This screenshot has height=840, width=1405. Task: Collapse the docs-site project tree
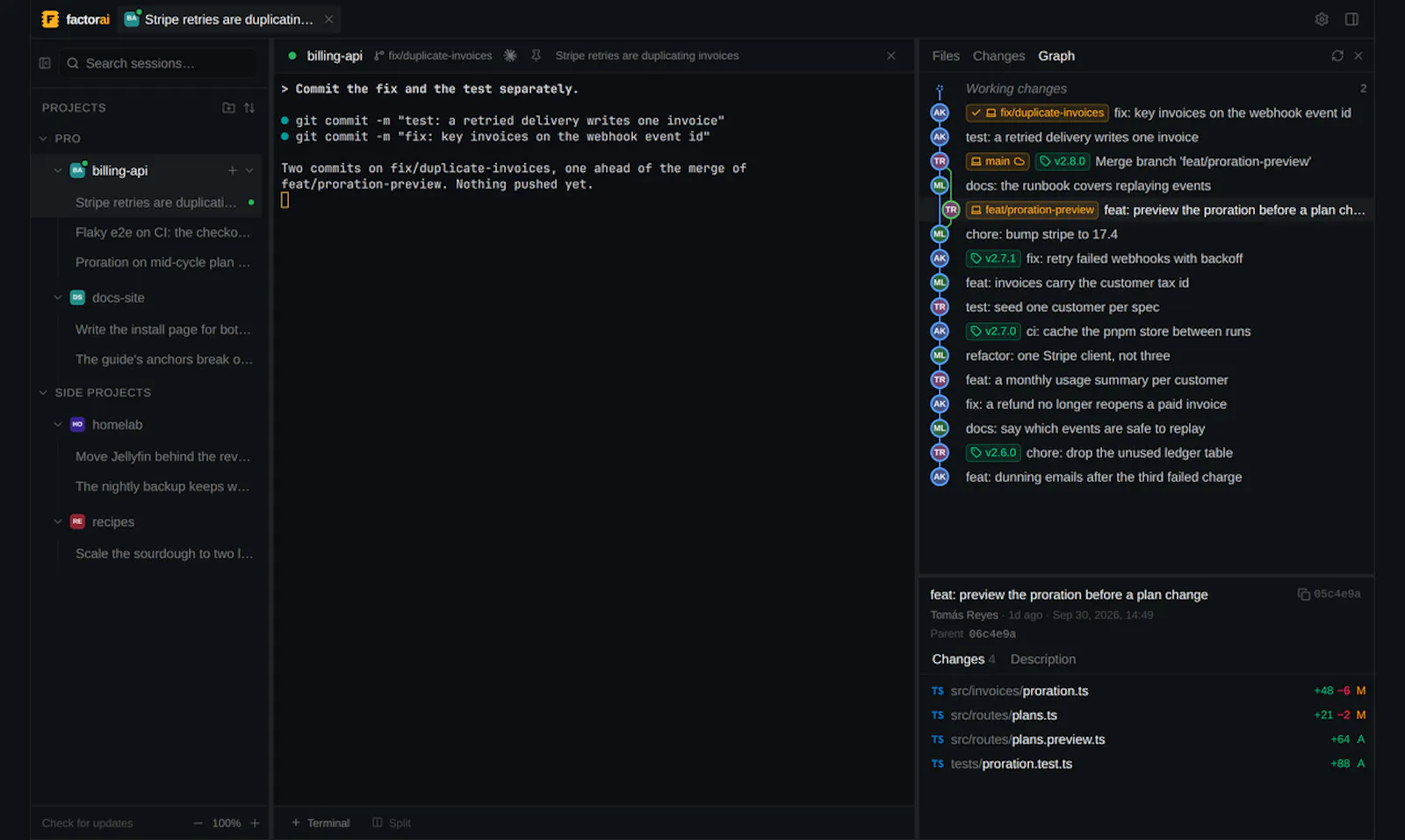[x=58, y=298]
